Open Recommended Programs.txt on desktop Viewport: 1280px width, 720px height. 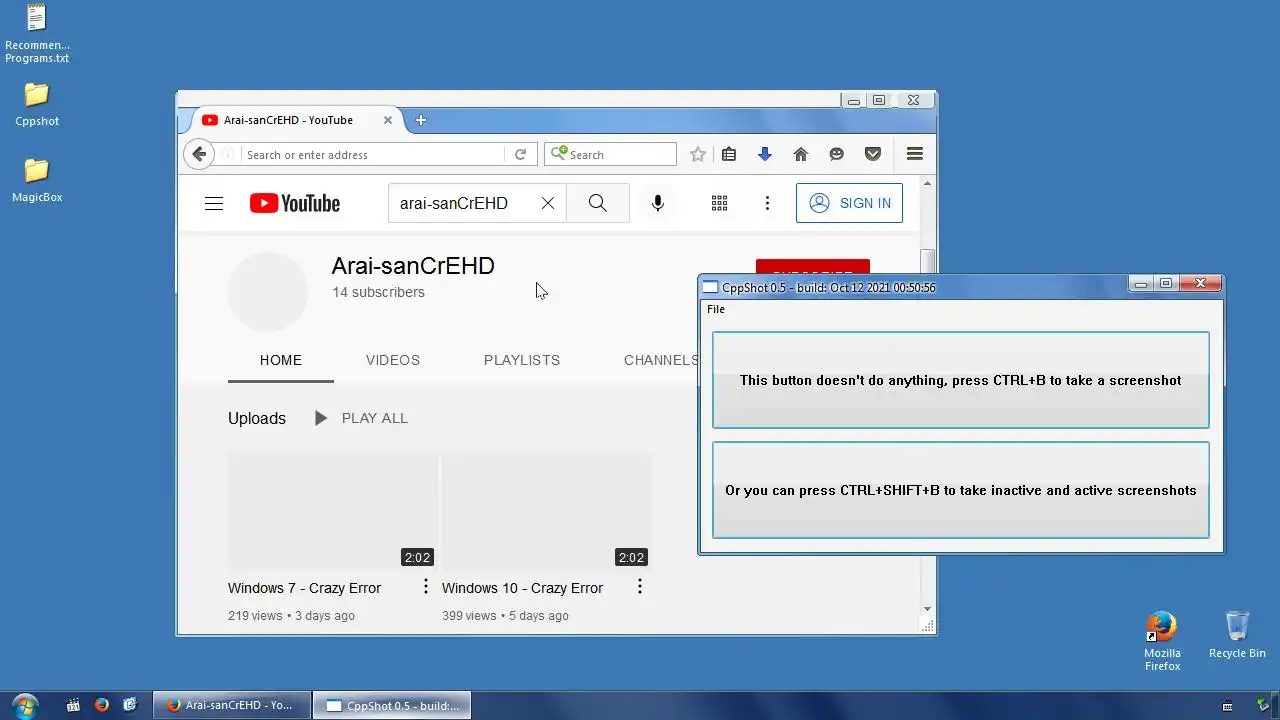37,34
